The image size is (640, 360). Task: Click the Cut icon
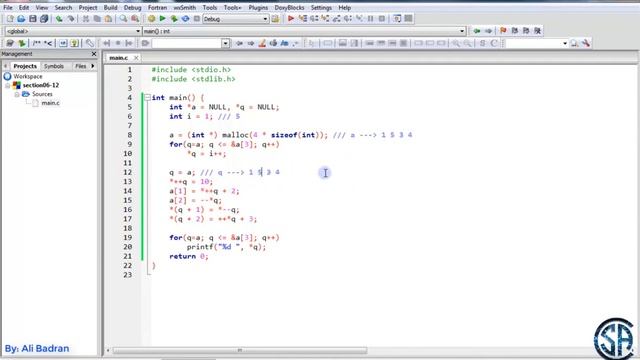tap(86, 19)
